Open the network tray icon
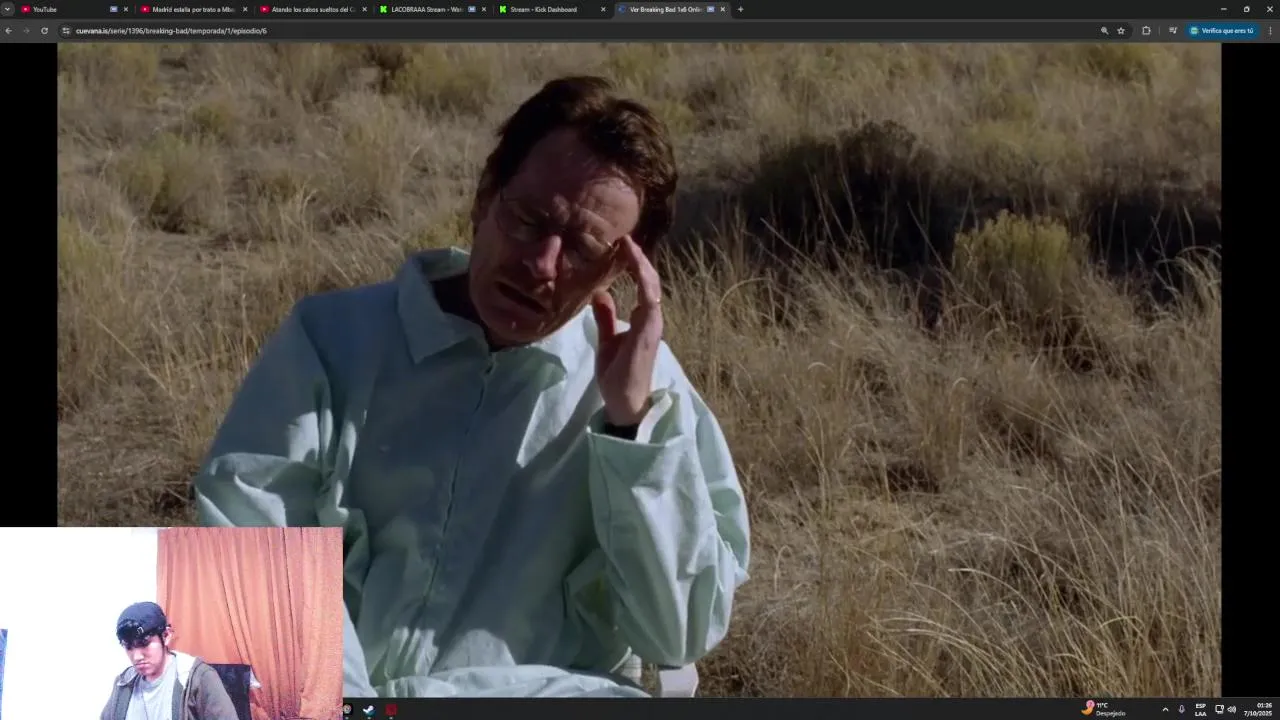 (x=1219, y=709)
